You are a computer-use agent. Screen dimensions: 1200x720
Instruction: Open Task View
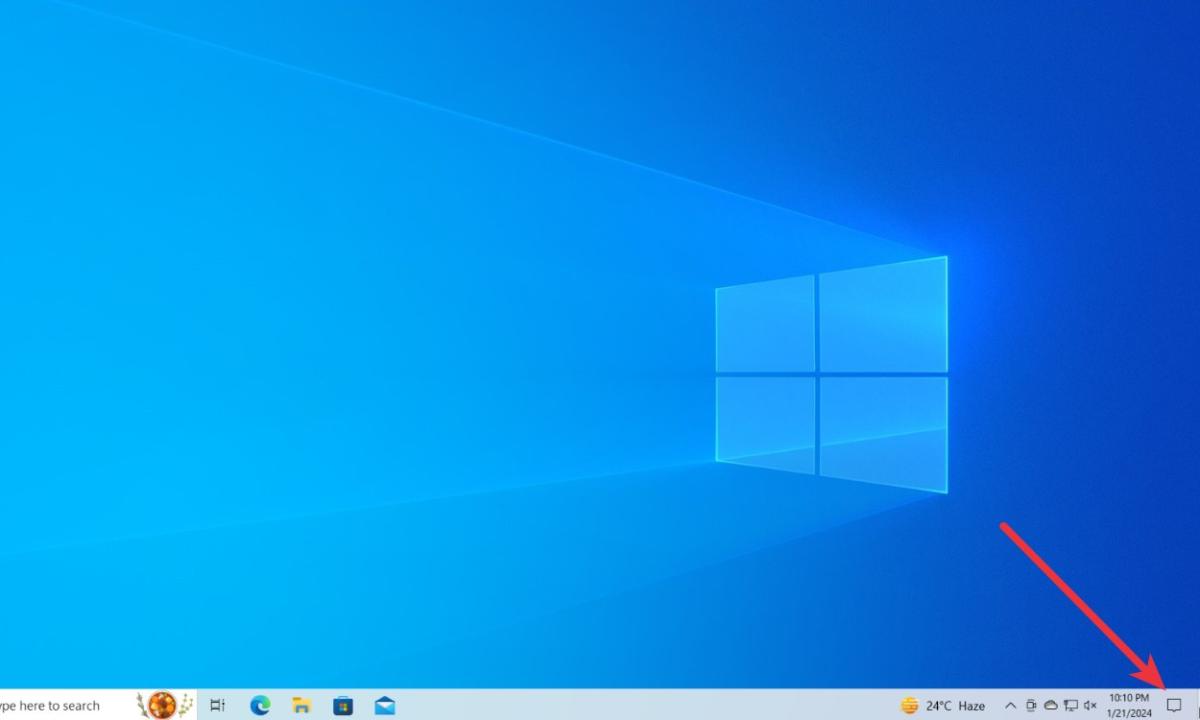point(216,705)
